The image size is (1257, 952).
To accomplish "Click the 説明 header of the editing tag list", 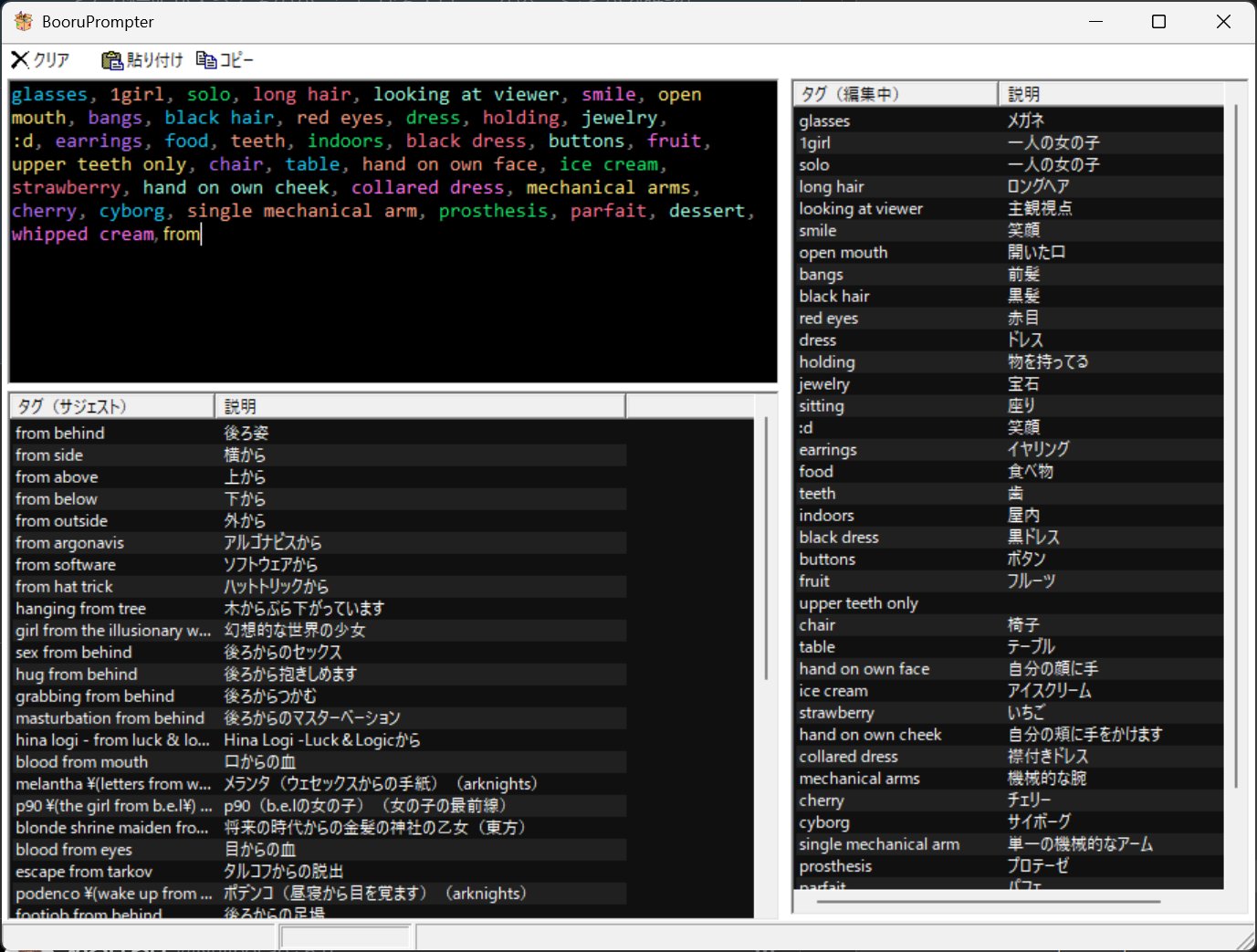I will click(1111, 94).
